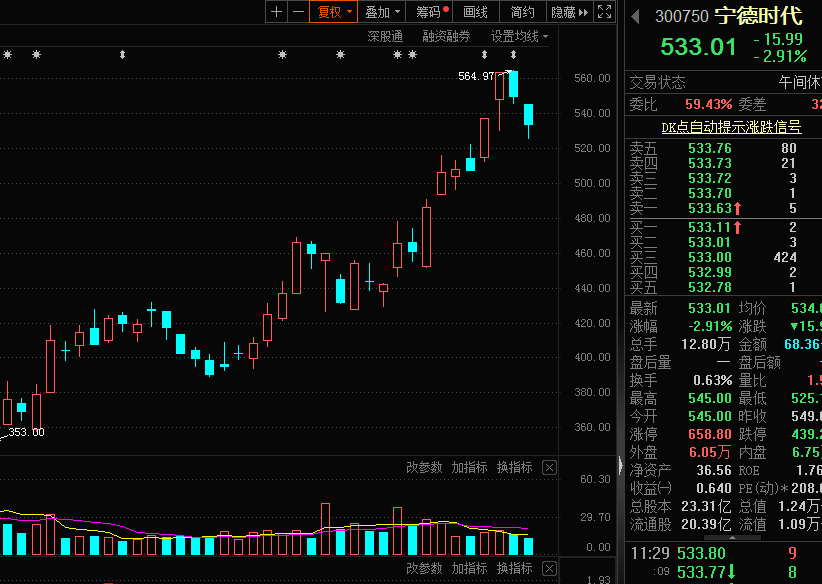Click the panel splitter arrow on the chart edge

[x=620, y=467]
